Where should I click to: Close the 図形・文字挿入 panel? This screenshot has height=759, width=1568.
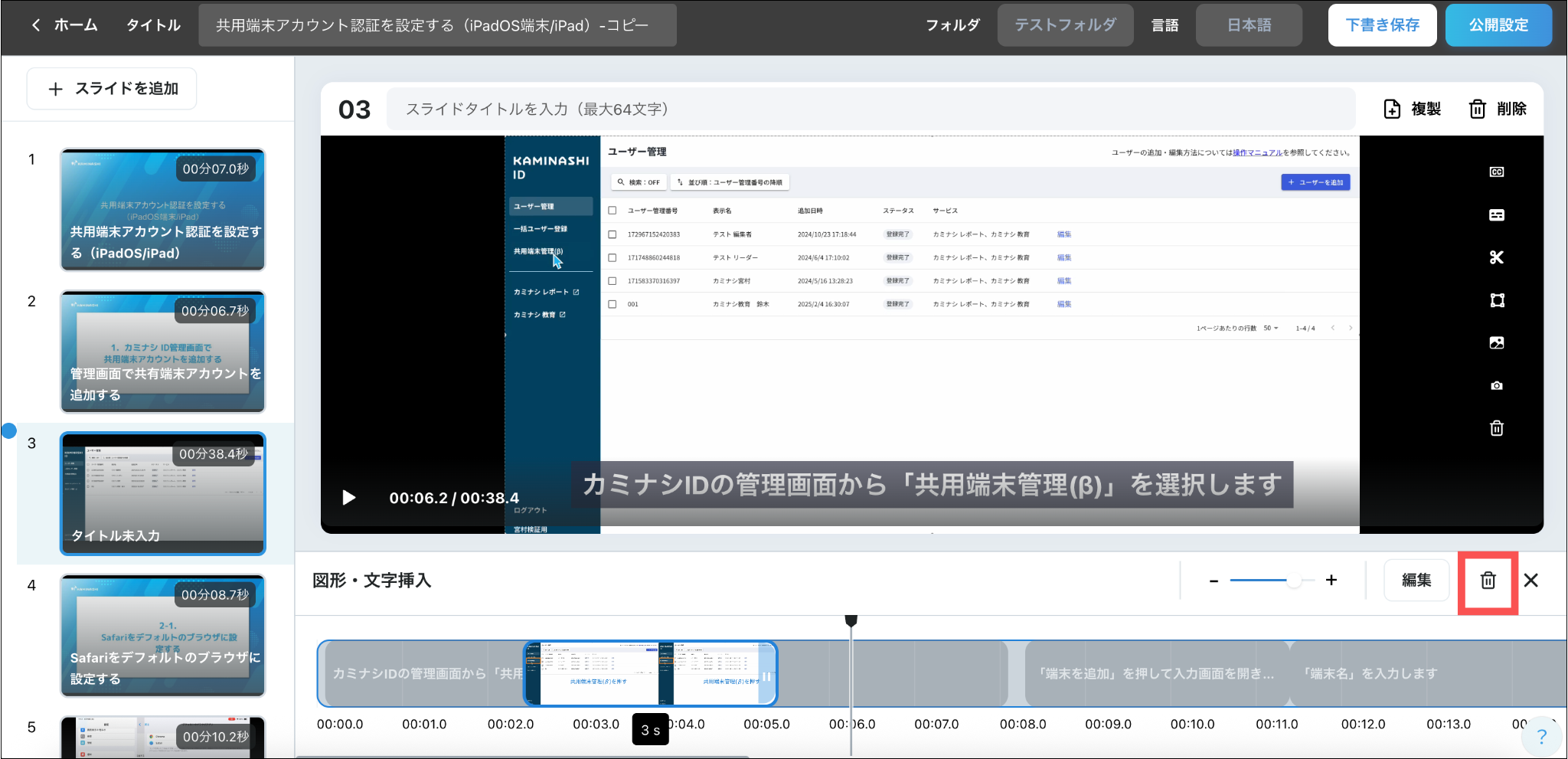[x=1531, y=581]
